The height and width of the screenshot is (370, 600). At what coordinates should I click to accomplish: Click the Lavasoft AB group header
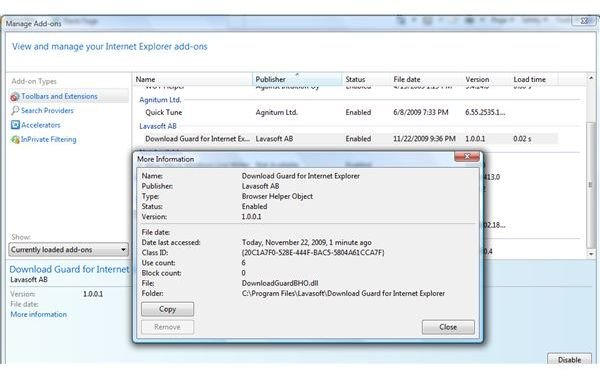(x=158, y=126)
